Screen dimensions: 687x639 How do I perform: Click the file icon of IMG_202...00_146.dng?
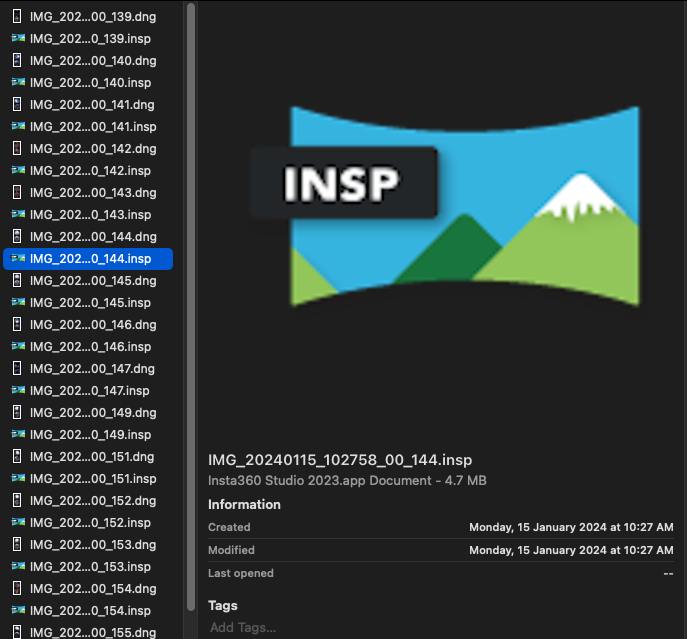pos(17,324)
